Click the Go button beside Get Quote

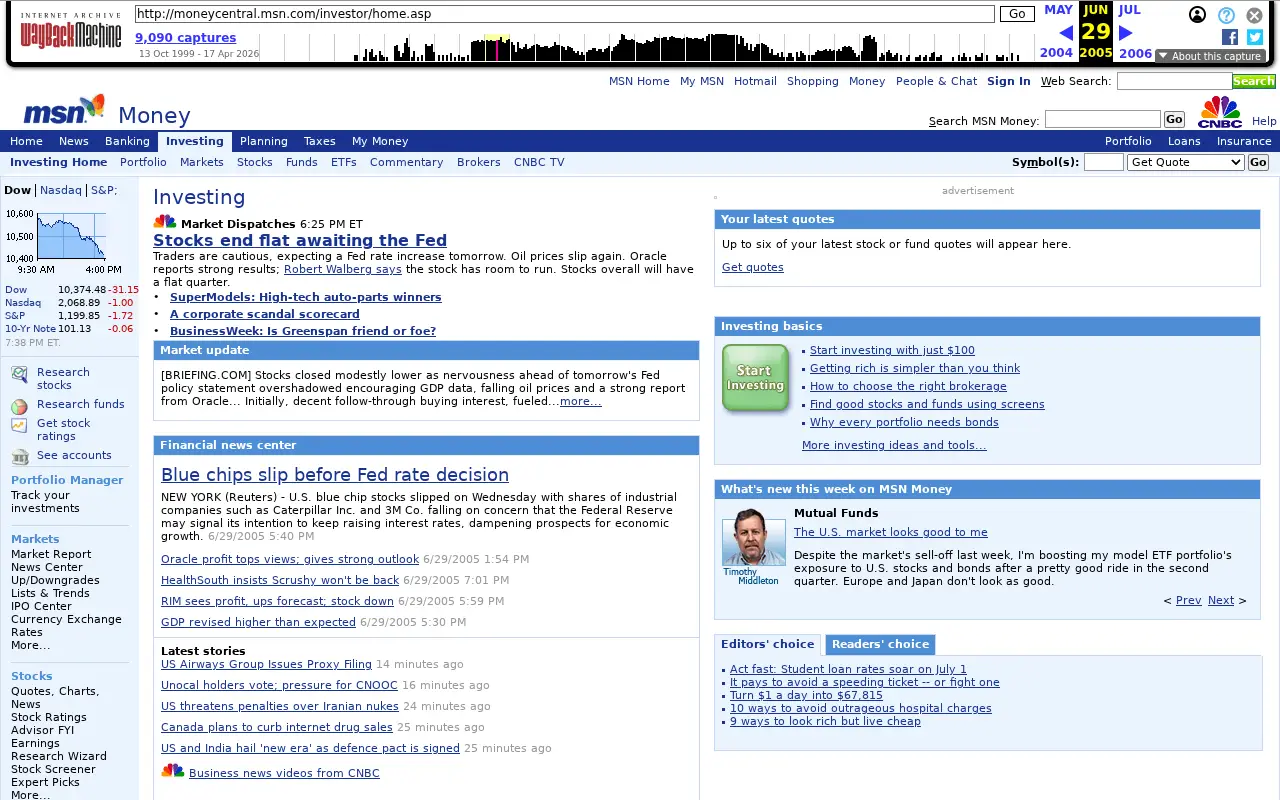tap(1258, 162)
